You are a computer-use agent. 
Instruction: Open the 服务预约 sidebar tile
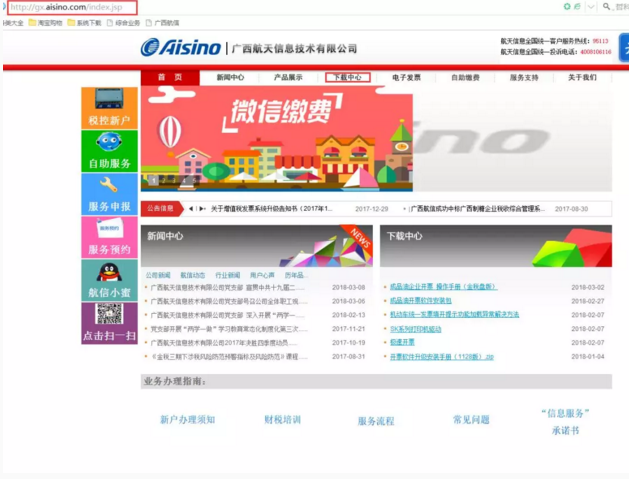tap(110, 237)
